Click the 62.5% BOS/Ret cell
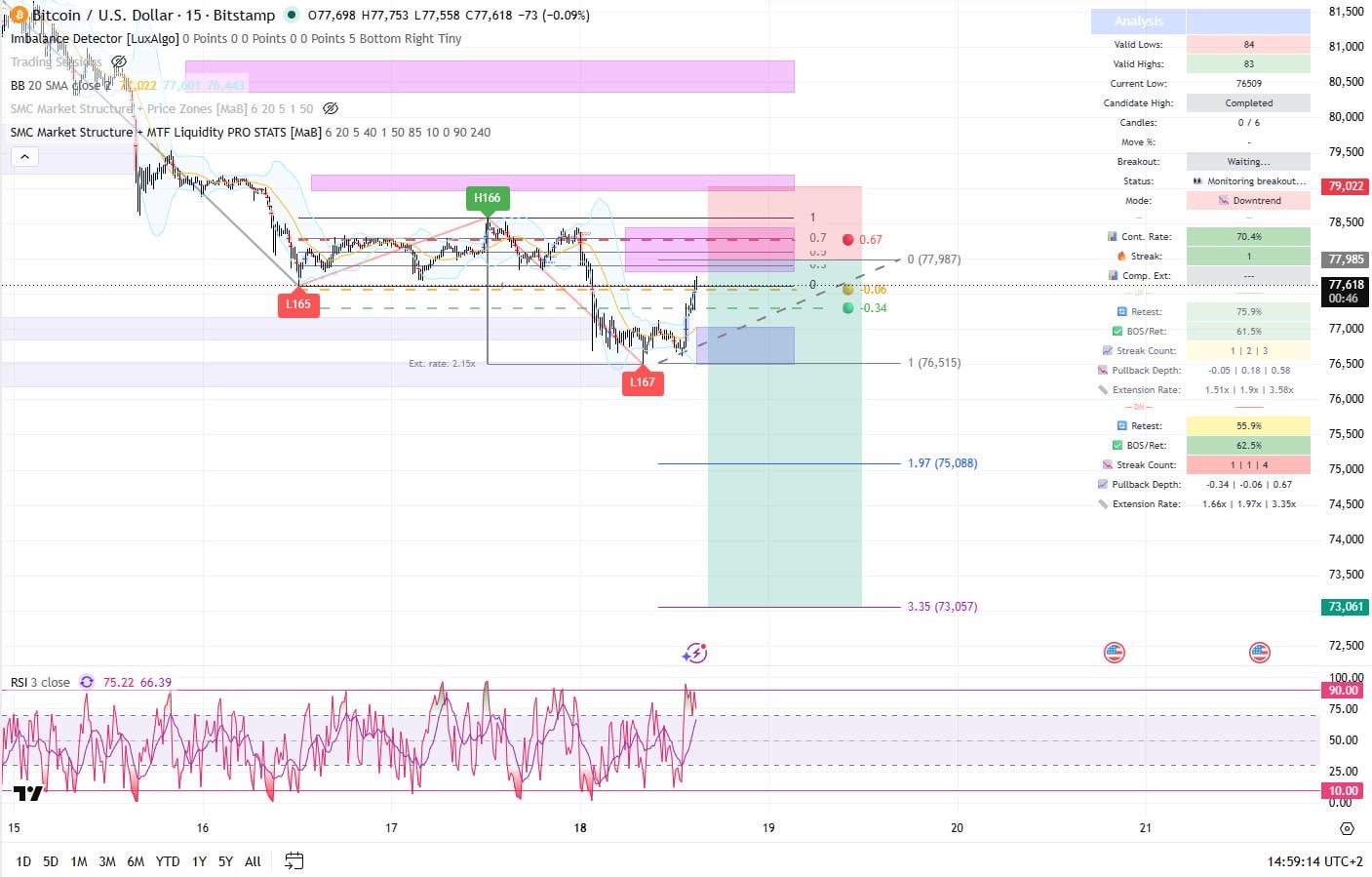This screenshot has height=877, width=1372. 1248,445
